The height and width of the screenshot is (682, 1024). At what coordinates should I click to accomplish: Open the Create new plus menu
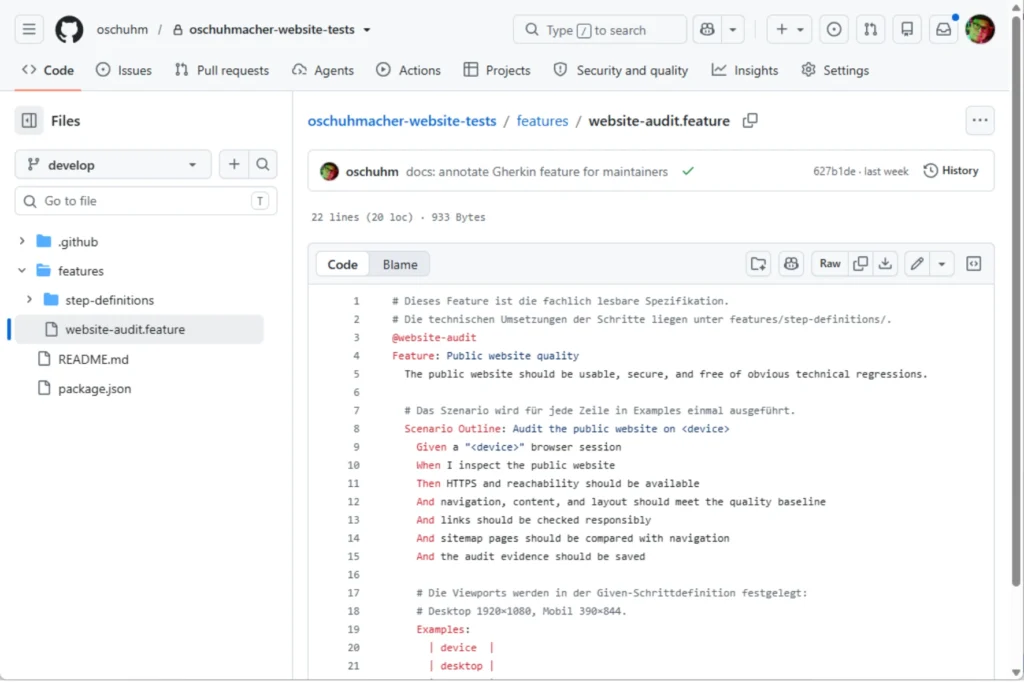(789, 29)
